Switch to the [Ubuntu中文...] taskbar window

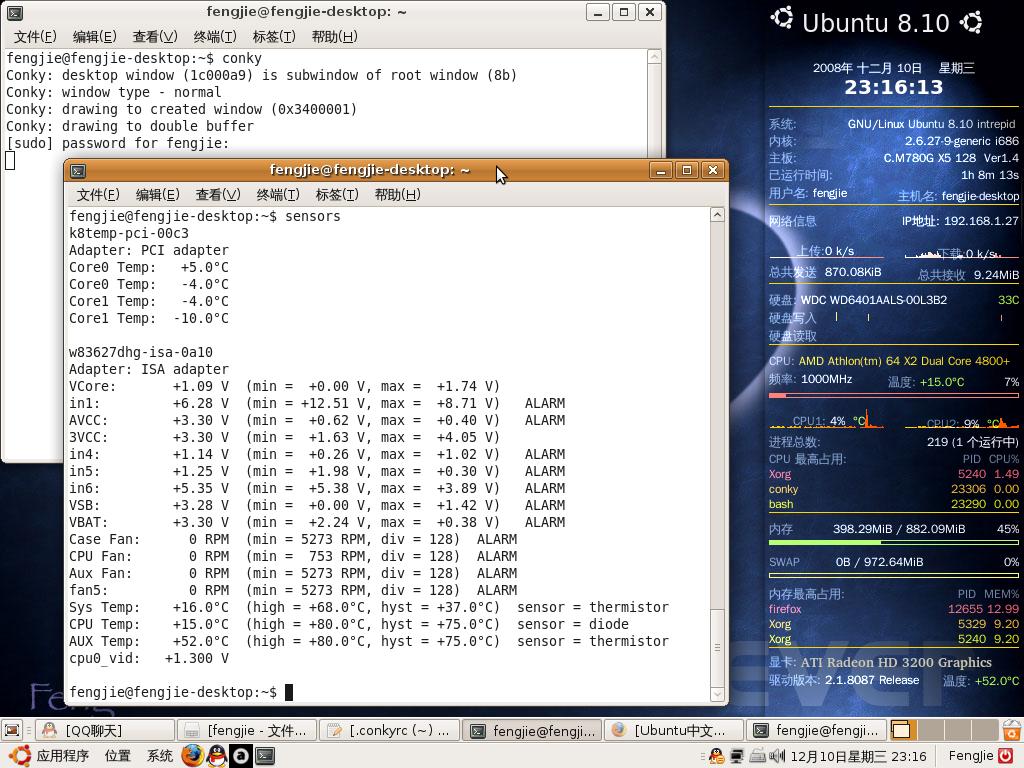point(674,730)
